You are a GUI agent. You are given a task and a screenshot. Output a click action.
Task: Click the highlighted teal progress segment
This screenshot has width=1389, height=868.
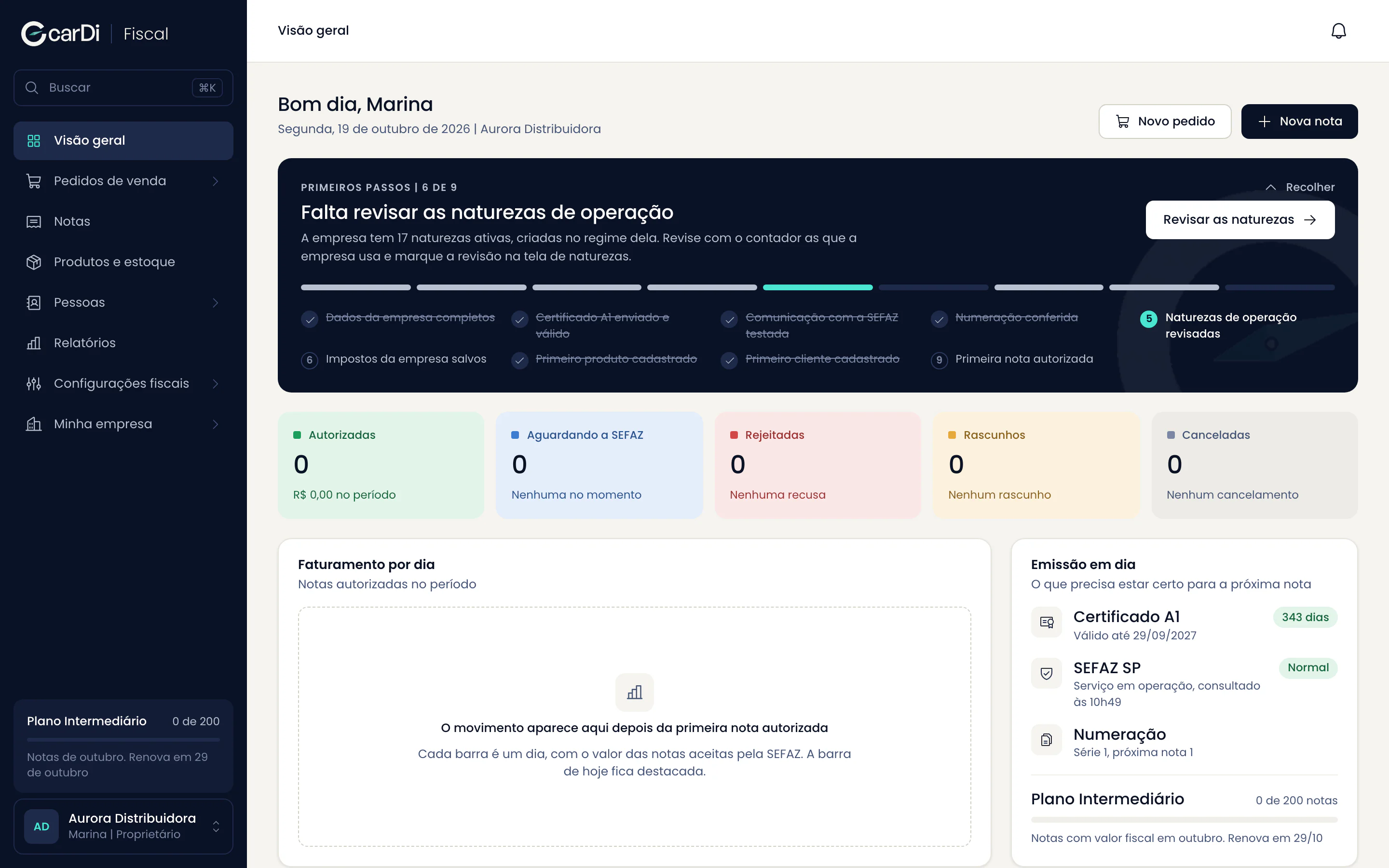[817, 287]
